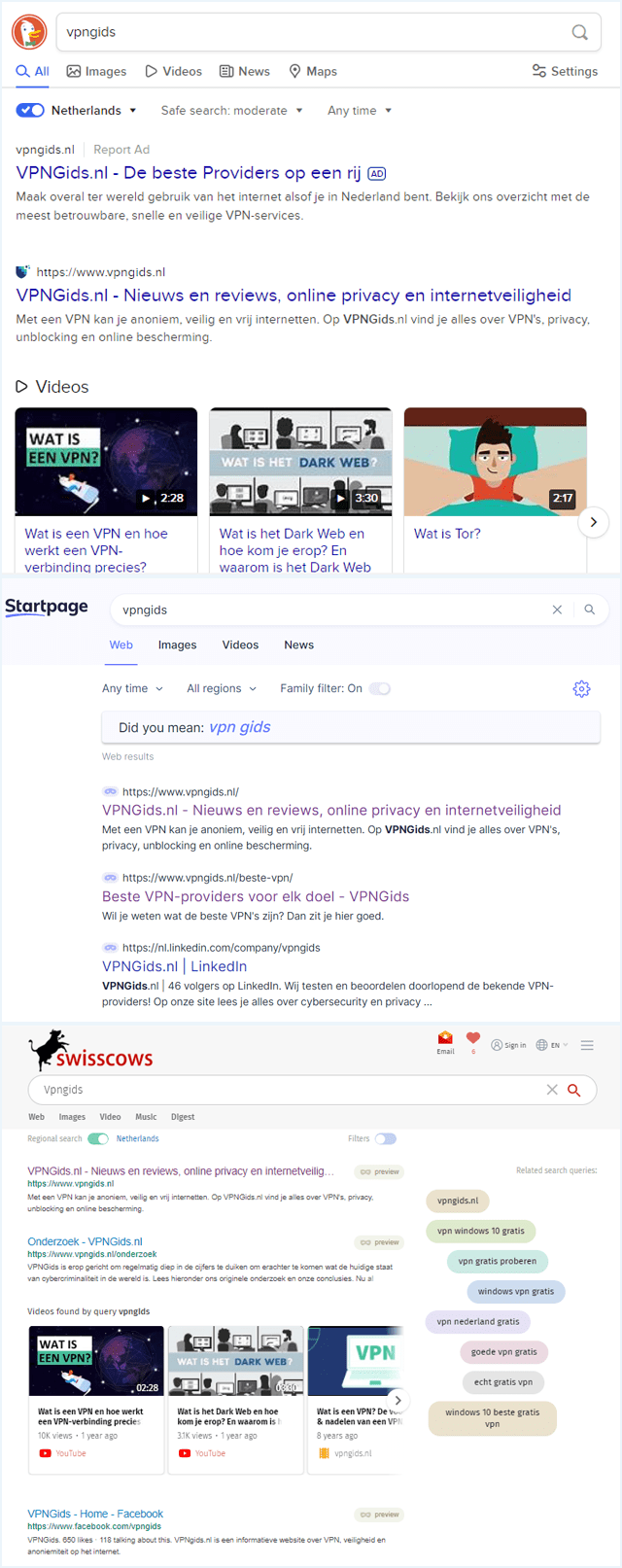622x1568 pixels.
Task: Open DuckDuckGo result 'VPNGids.nl - Nieuws en reviews'
Action: (x=294, y=296)
